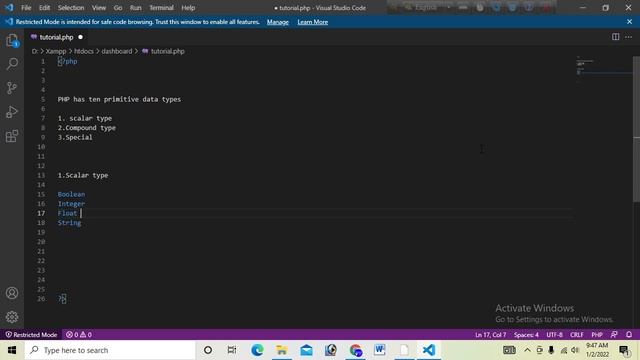The width and height of the screenshot is (640, 360).
Task: Click Xampp in the breadcrumb path
Action: [x=56, y=51]
